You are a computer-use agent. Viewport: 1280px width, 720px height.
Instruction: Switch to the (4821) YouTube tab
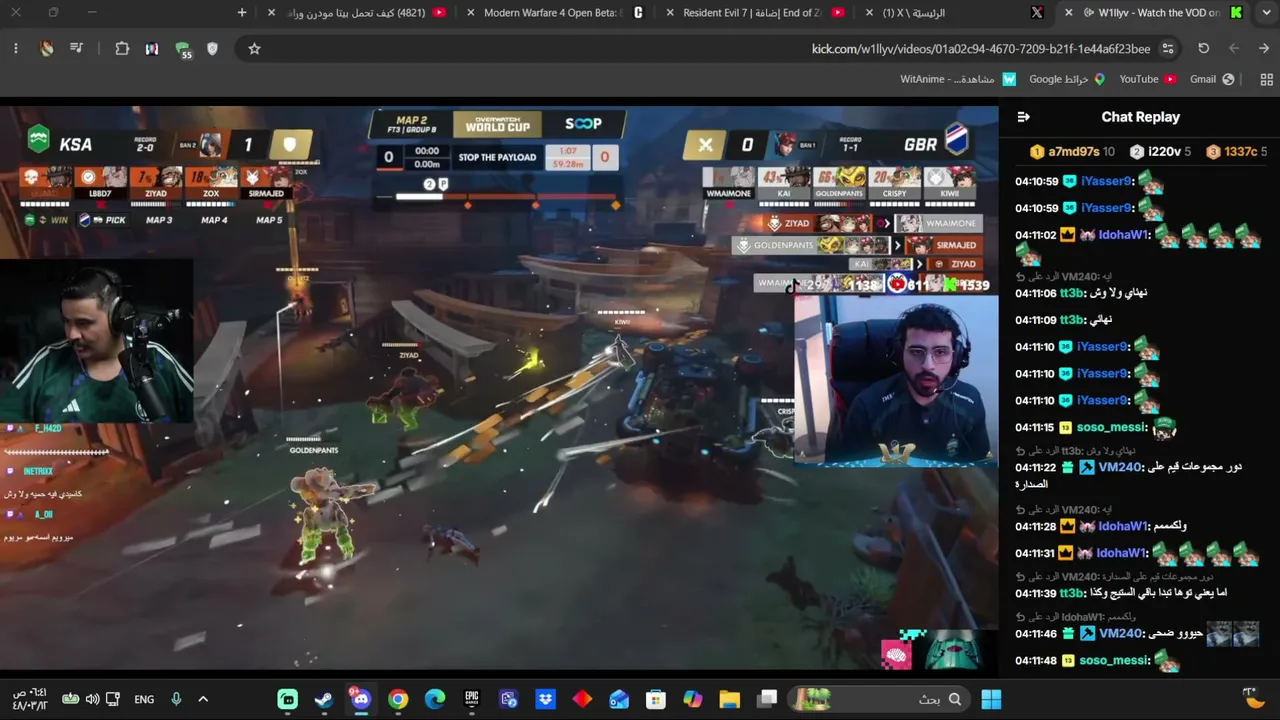(x=356, y=13)
